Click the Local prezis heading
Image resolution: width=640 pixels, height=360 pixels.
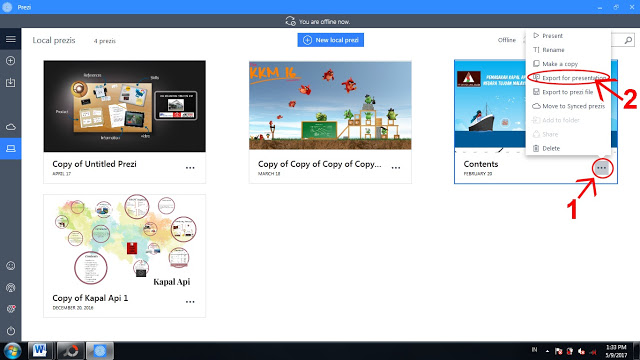[54, 40]
